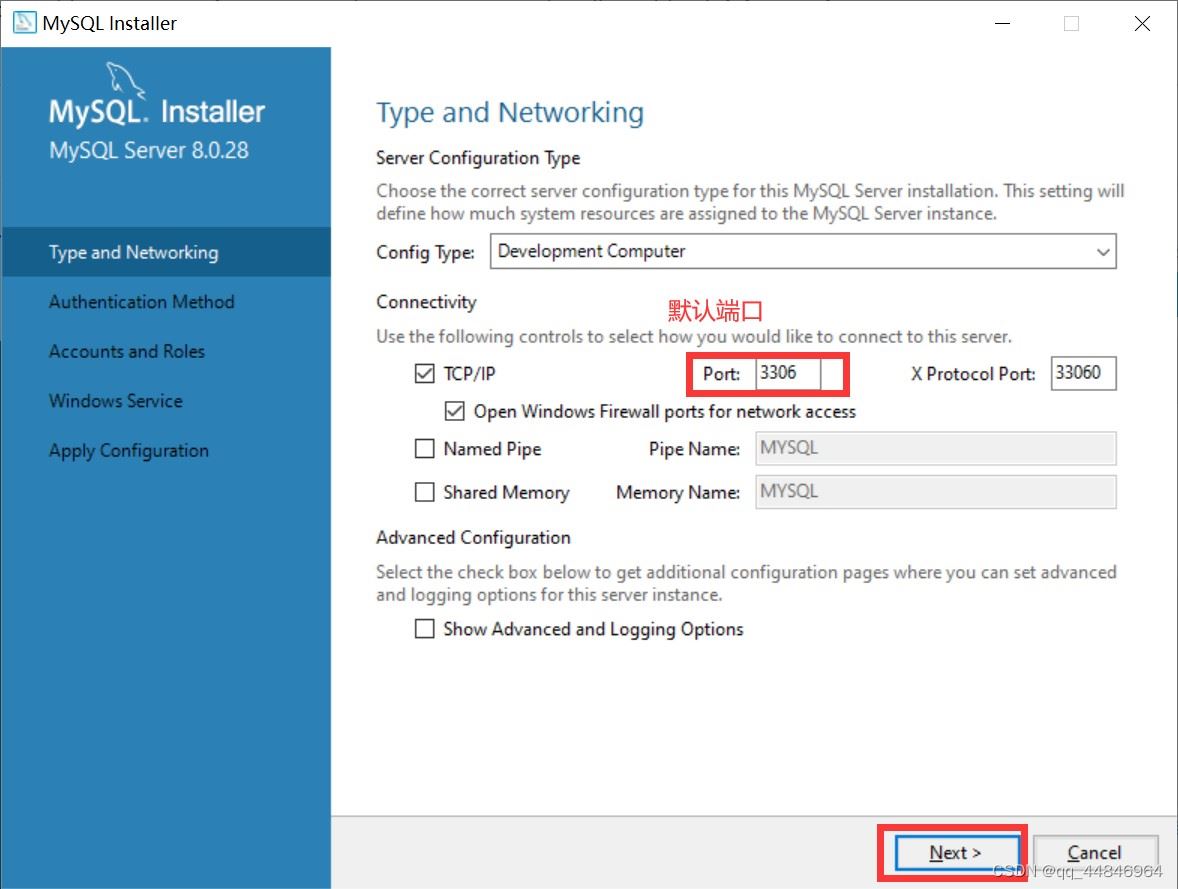Click the X Protocol Port label
This screenshot has width=1178, height=889.
click(973, 373)
